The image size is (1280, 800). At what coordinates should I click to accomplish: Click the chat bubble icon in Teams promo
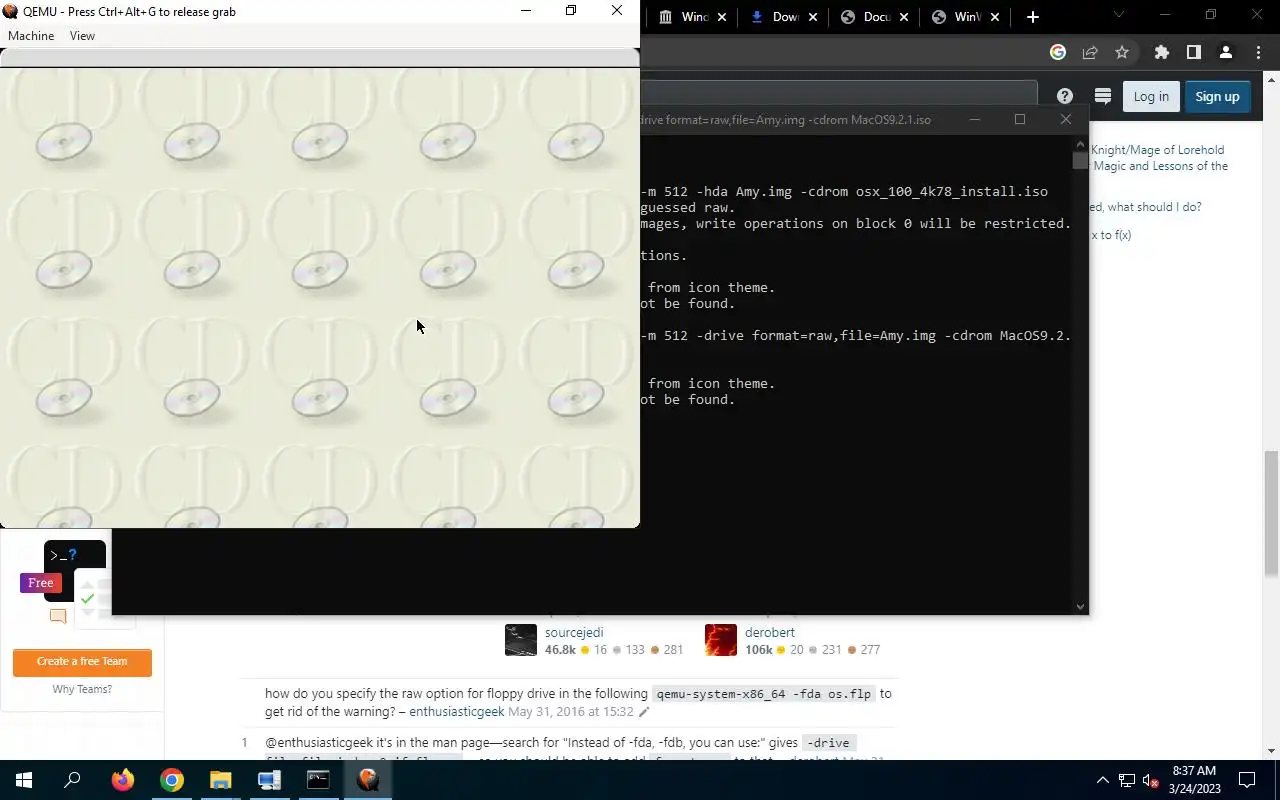point(58,616)
